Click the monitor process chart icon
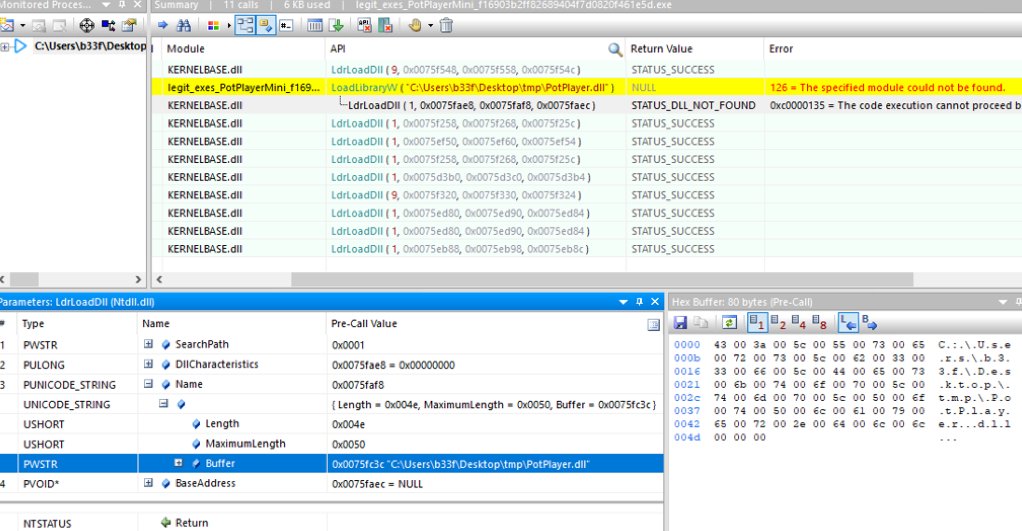1022x531 pixels. coord(7,25)
